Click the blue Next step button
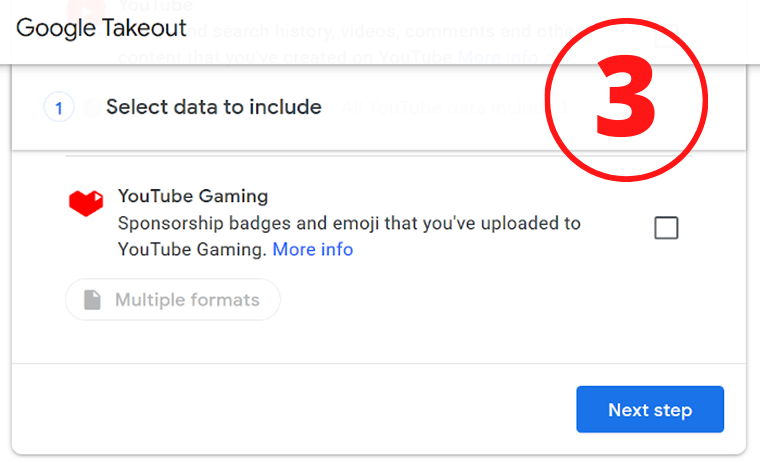 coord(650,409)
